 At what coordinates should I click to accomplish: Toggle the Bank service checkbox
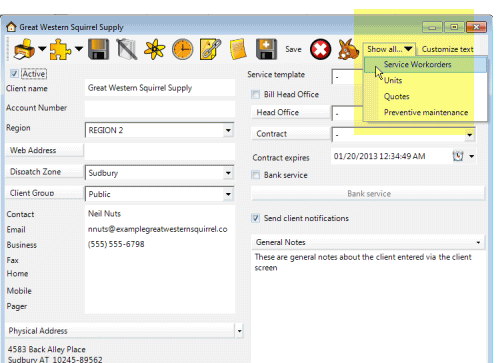pyautogui.click(x=256, y=175)
